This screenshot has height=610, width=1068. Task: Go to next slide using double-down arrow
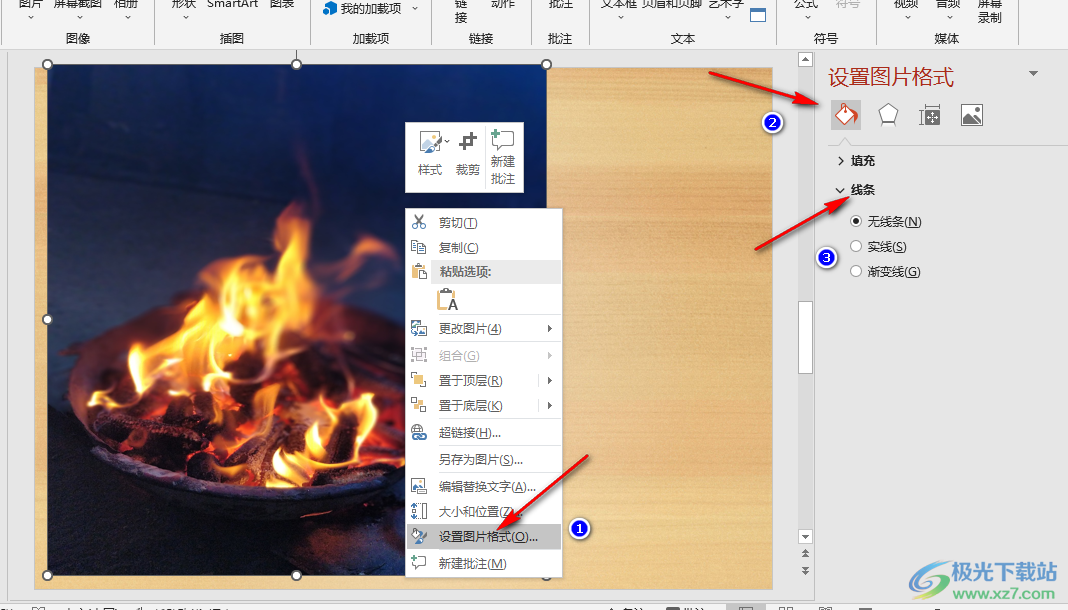pos(805,571)
